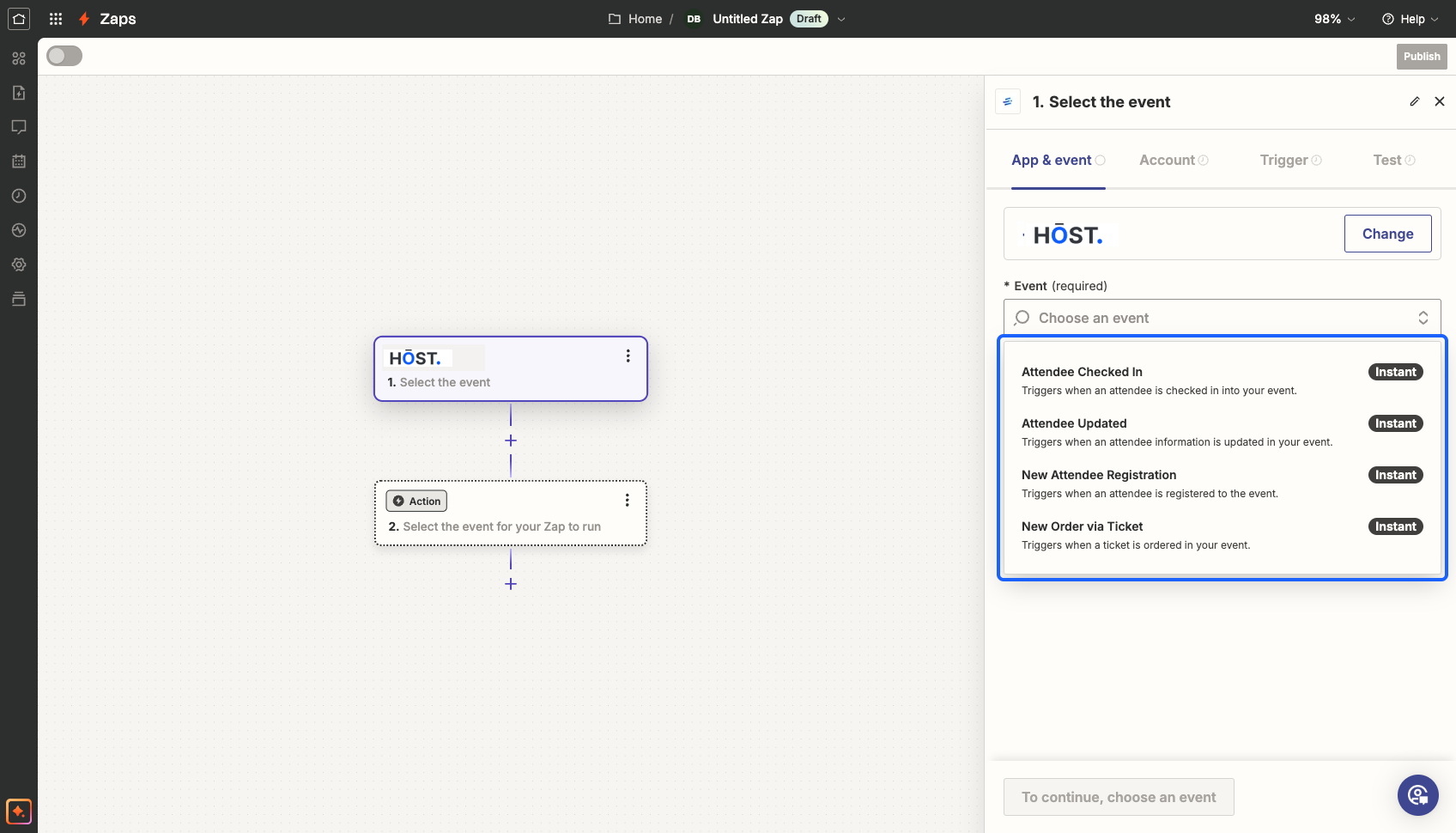The image size is (1456, 833).
Task: Click the Action label chip
Action: 416,501
